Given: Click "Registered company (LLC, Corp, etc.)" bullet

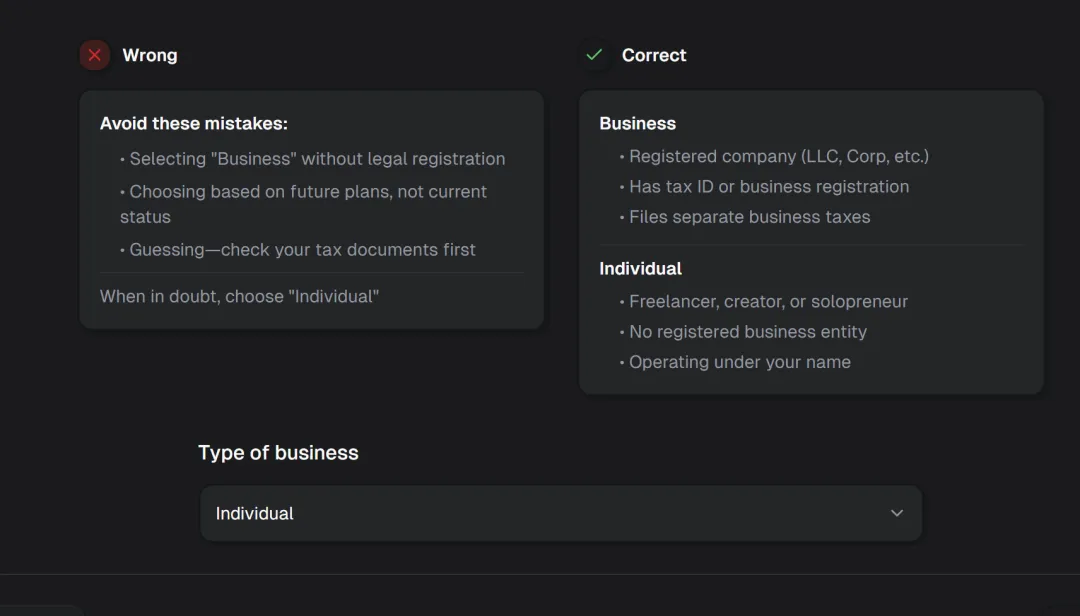Looking at the screenshot, I should click(778, 156).
